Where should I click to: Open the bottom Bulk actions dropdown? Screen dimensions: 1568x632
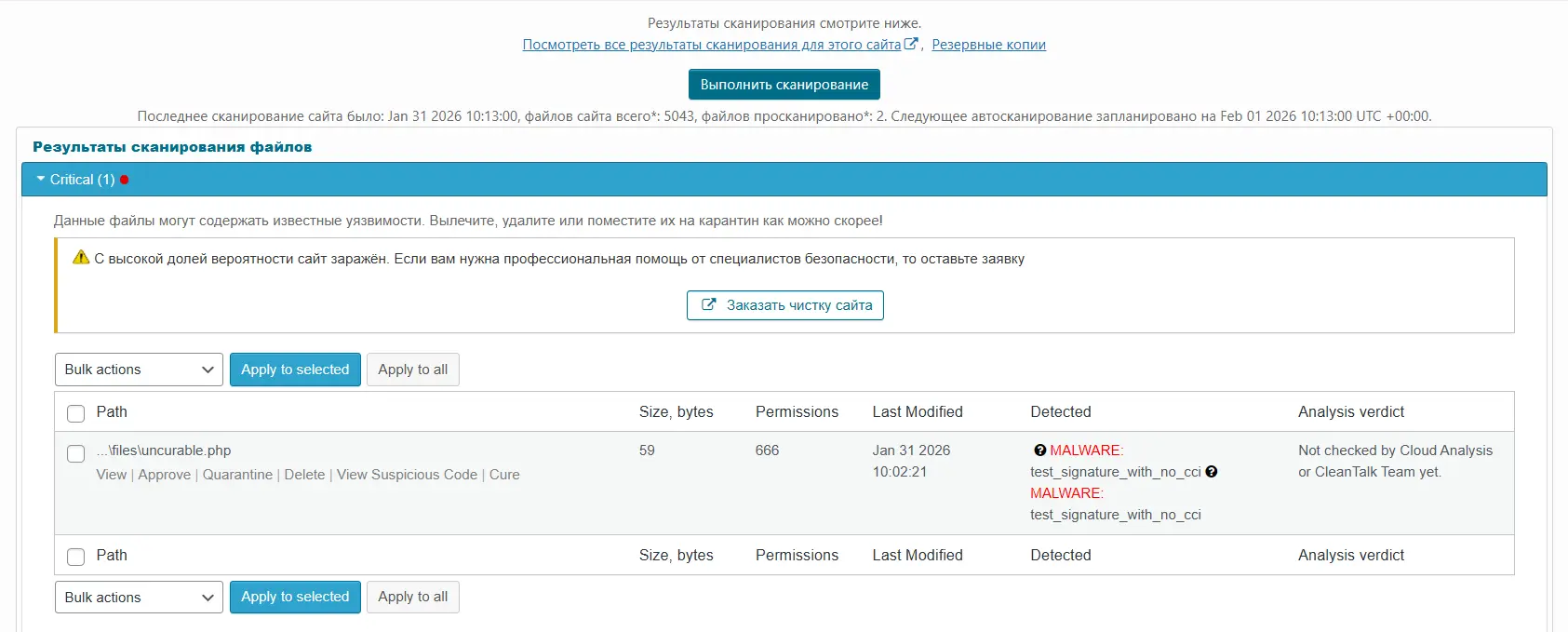click(139, 598)
